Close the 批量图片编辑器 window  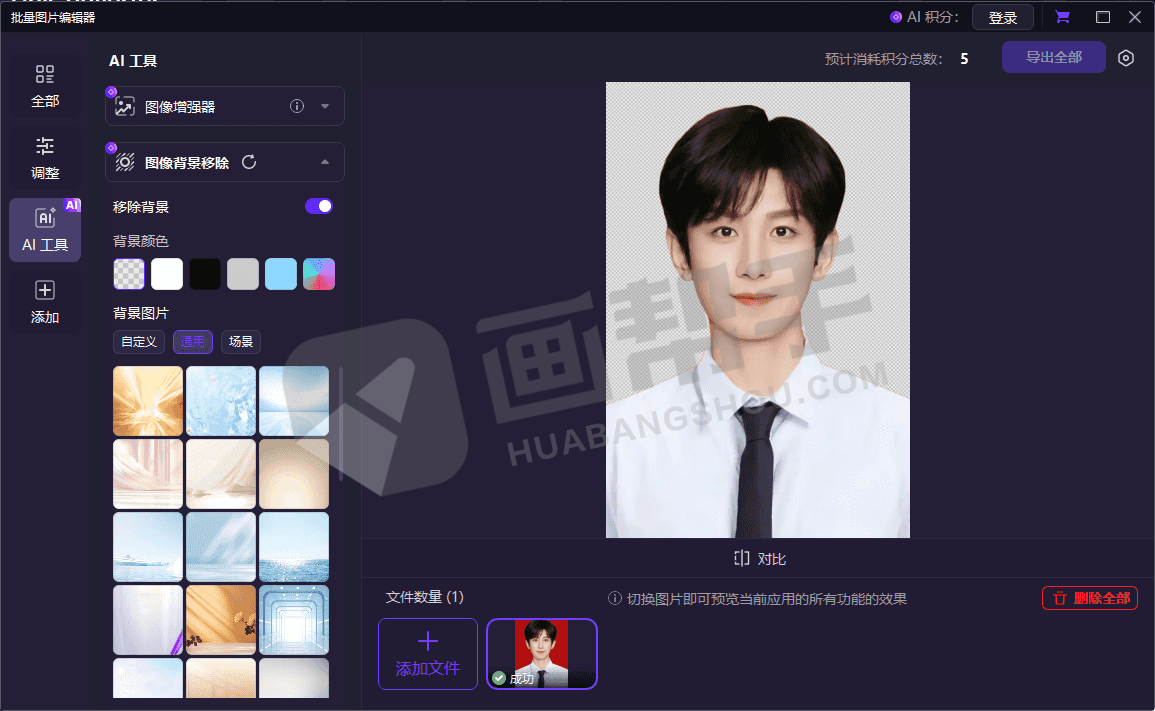coord(1134,17)
